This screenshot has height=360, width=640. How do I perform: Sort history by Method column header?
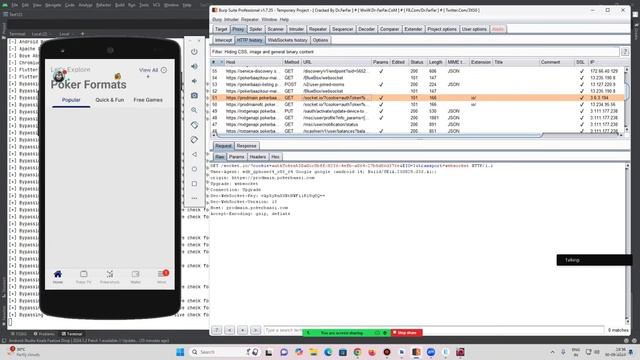click(x=291, y=62)
